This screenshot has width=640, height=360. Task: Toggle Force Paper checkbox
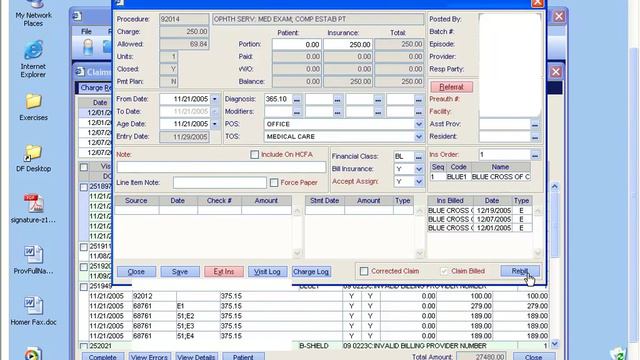(x=274, y=182)
